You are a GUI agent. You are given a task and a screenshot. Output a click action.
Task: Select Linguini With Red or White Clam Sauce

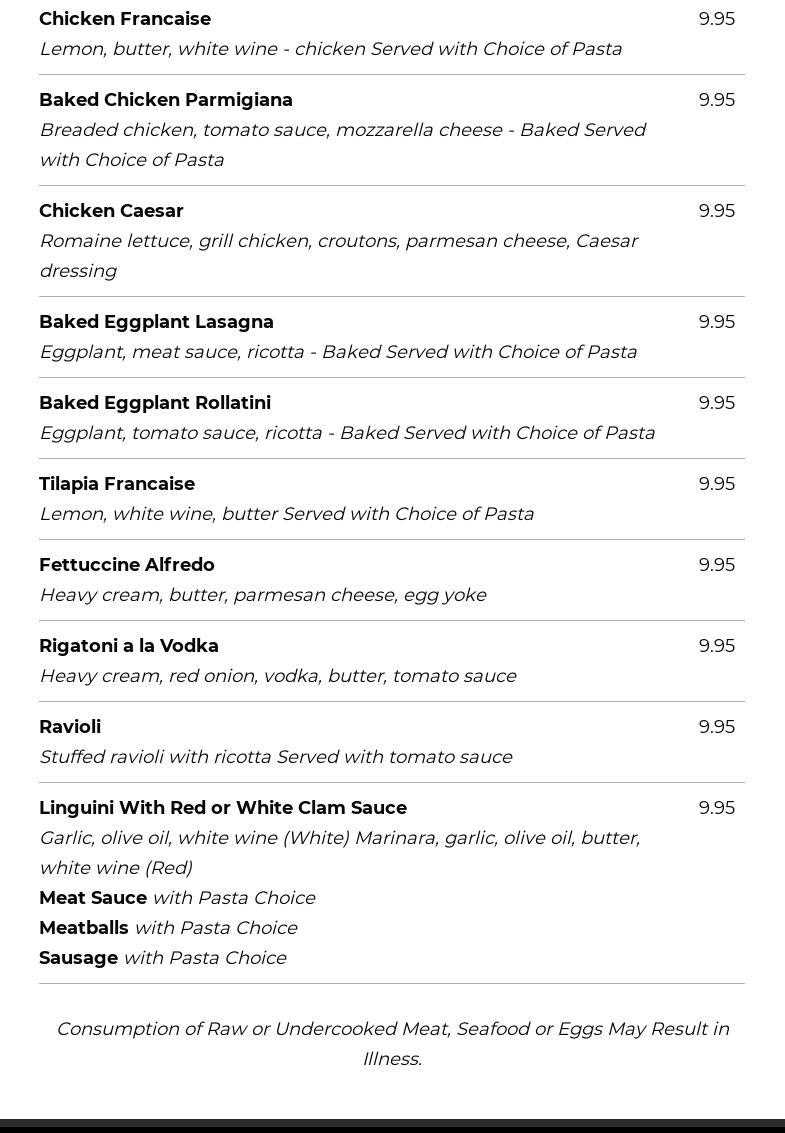223,808
